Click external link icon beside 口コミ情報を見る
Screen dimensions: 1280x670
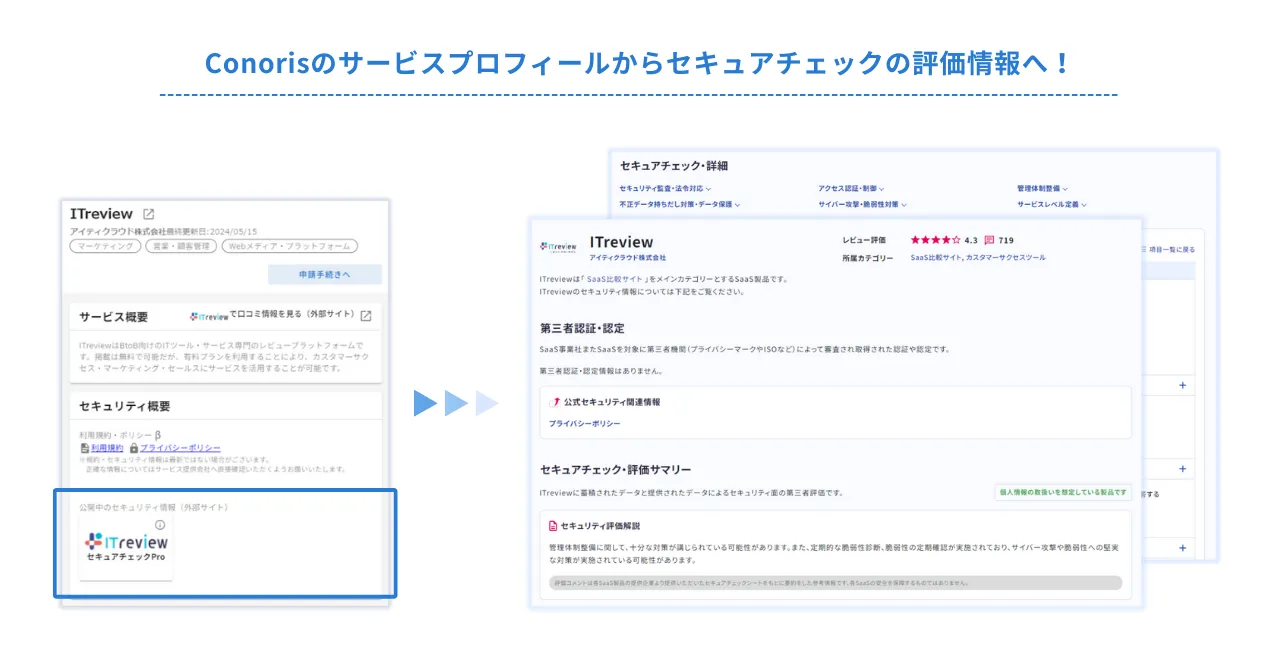(366, 315)
